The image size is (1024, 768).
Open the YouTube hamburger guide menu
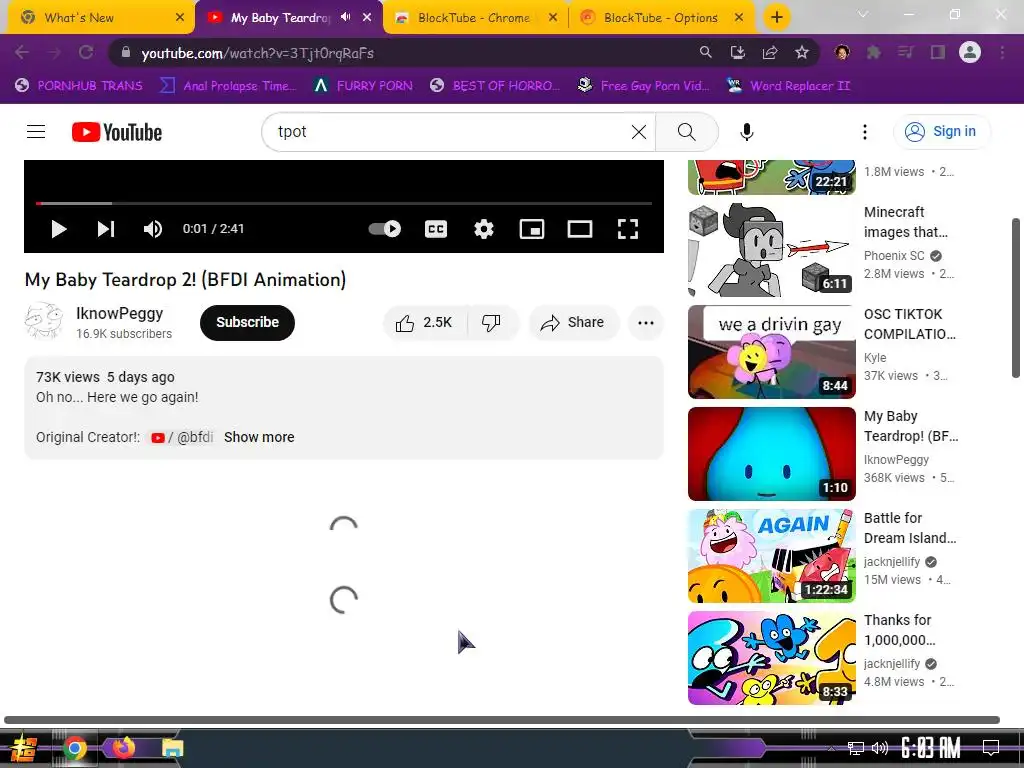(x=36, y=132)
